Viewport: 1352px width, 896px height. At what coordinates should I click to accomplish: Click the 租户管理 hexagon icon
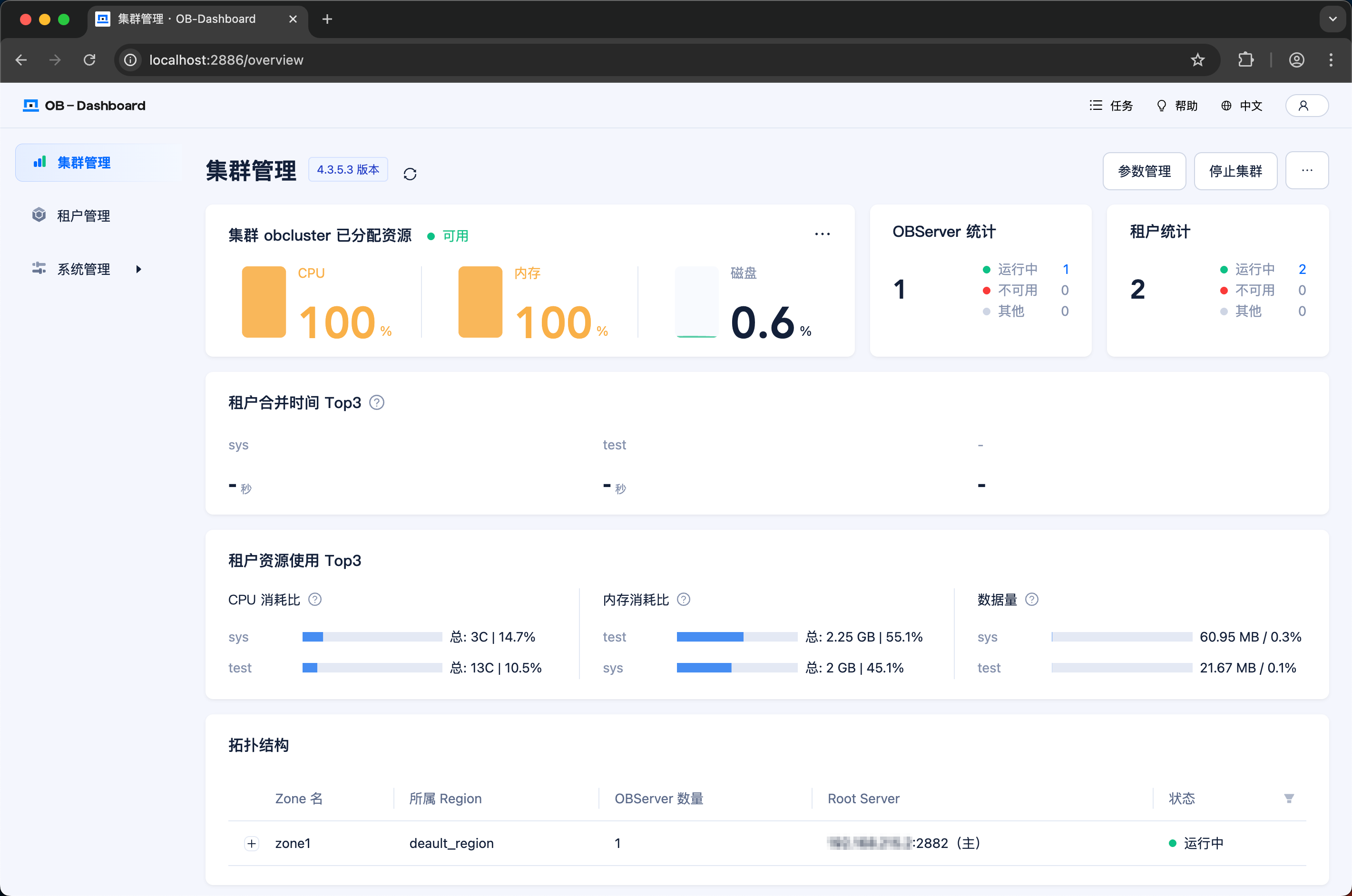click(39, 215)
